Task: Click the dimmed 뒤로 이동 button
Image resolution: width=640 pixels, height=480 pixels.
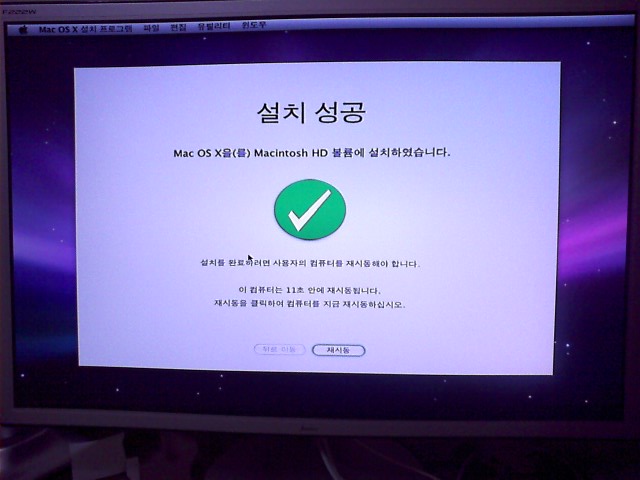Action: (280, 349)
